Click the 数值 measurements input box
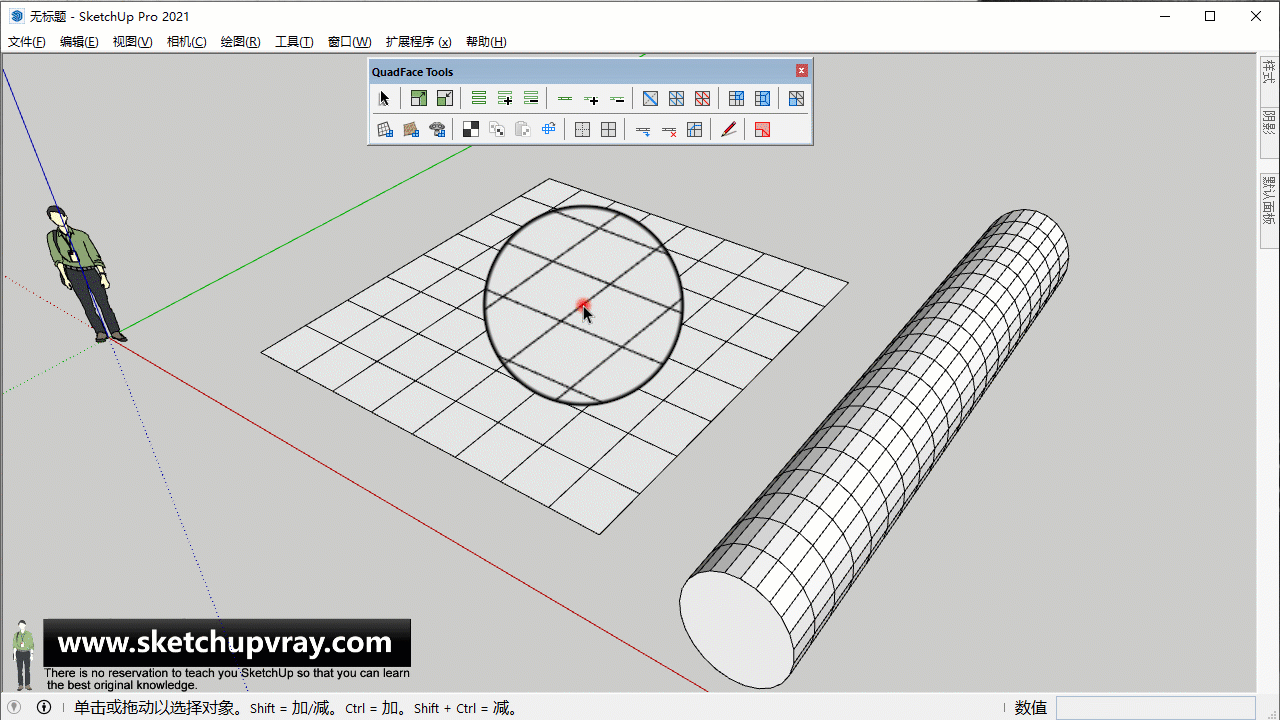The height and width of the screenshot is (720, 1280). click(x=1156, y=708)
